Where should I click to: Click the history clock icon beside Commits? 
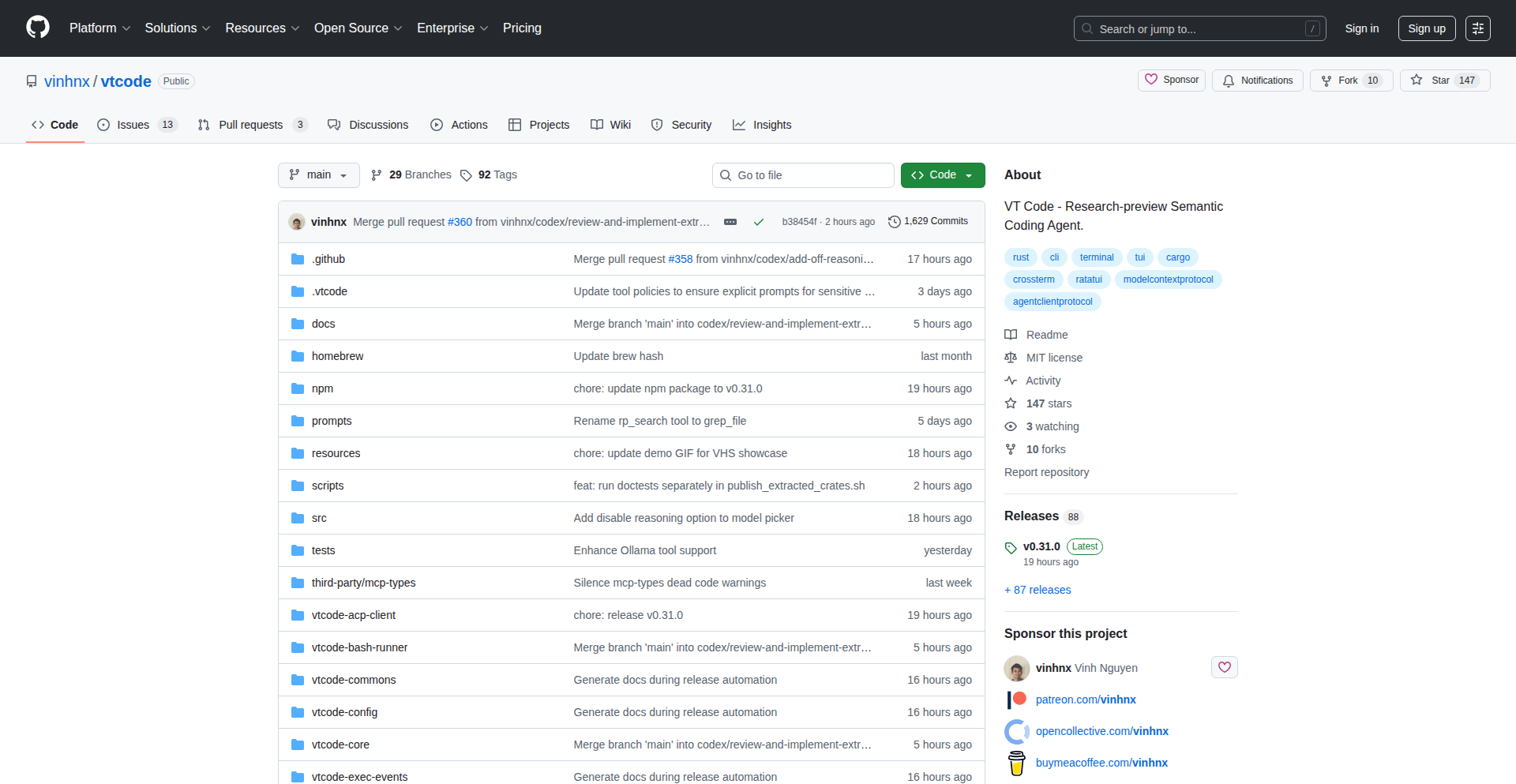tap(895, 222)
